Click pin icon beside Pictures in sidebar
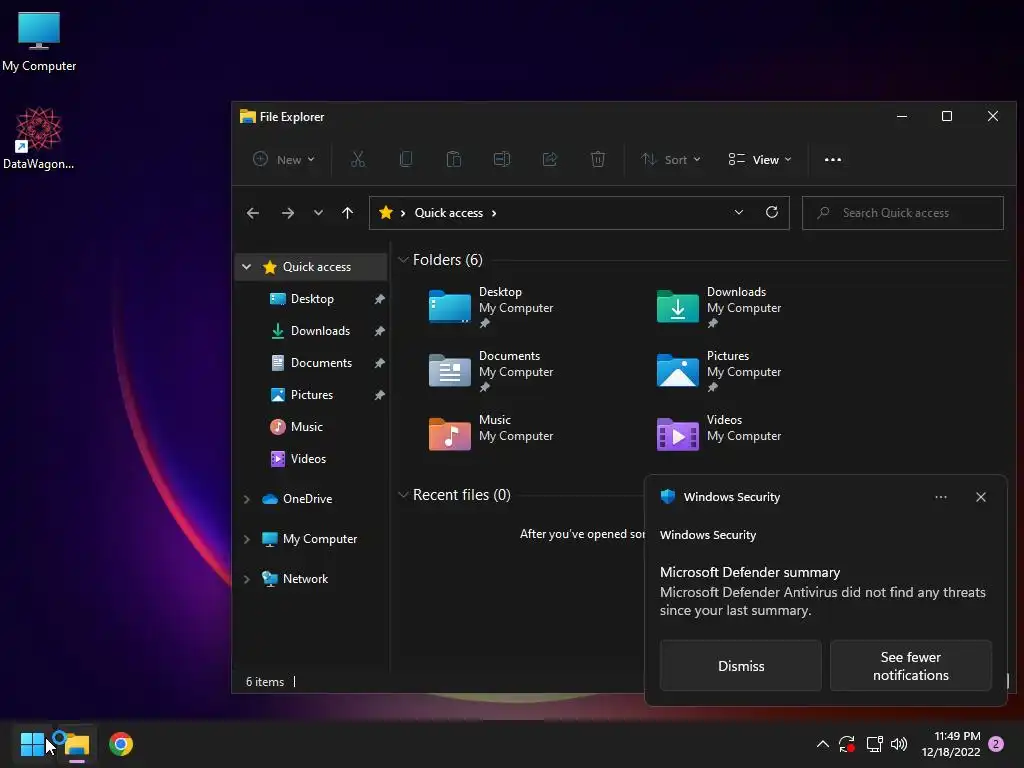The width and height of the screenshot is (1024, 768). click(379, 394)
